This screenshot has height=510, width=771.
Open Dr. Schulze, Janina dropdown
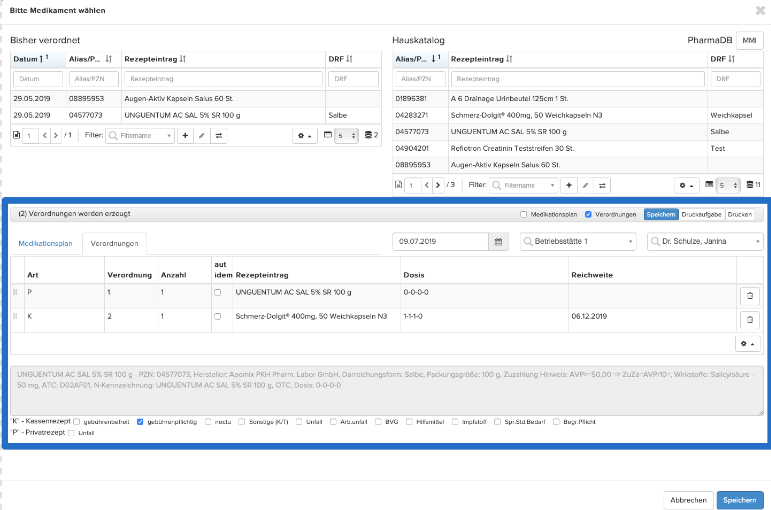(705, 241)
